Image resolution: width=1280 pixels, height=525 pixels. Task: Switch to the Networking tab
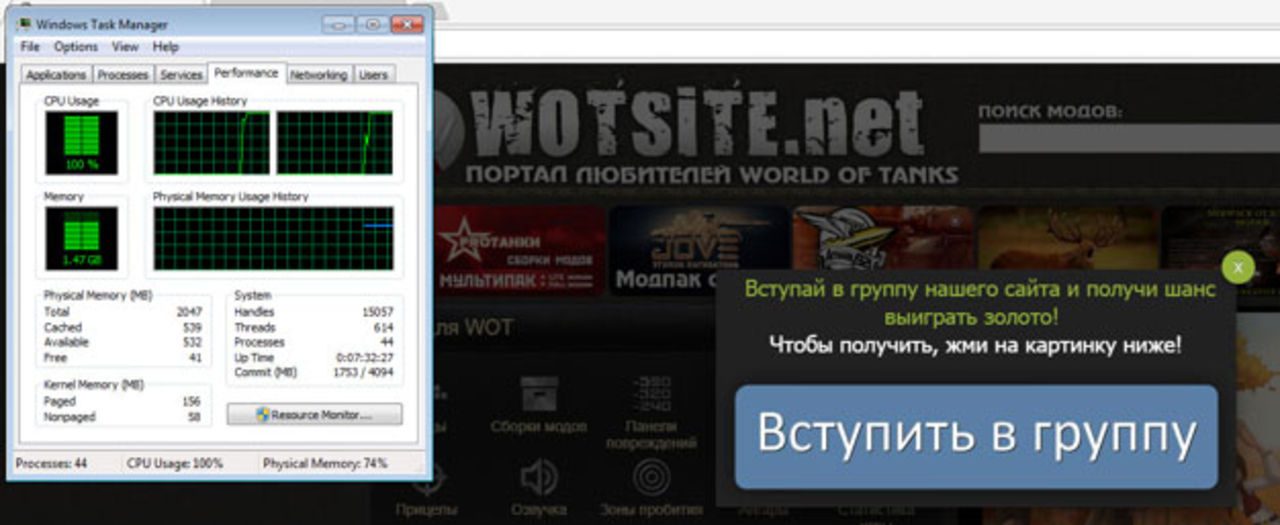pos(319,75)
